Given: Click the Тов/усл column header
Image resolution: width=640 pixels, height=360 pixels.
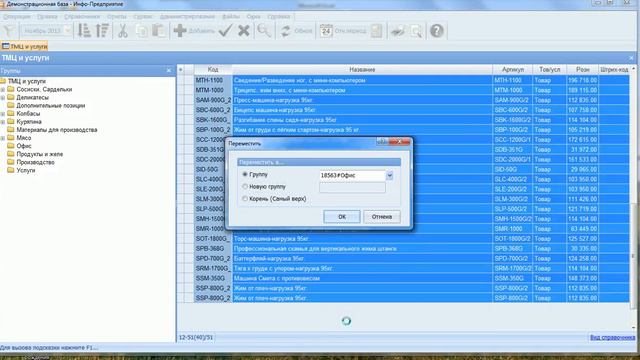Looking at the screenshot, I should [549, 70].
